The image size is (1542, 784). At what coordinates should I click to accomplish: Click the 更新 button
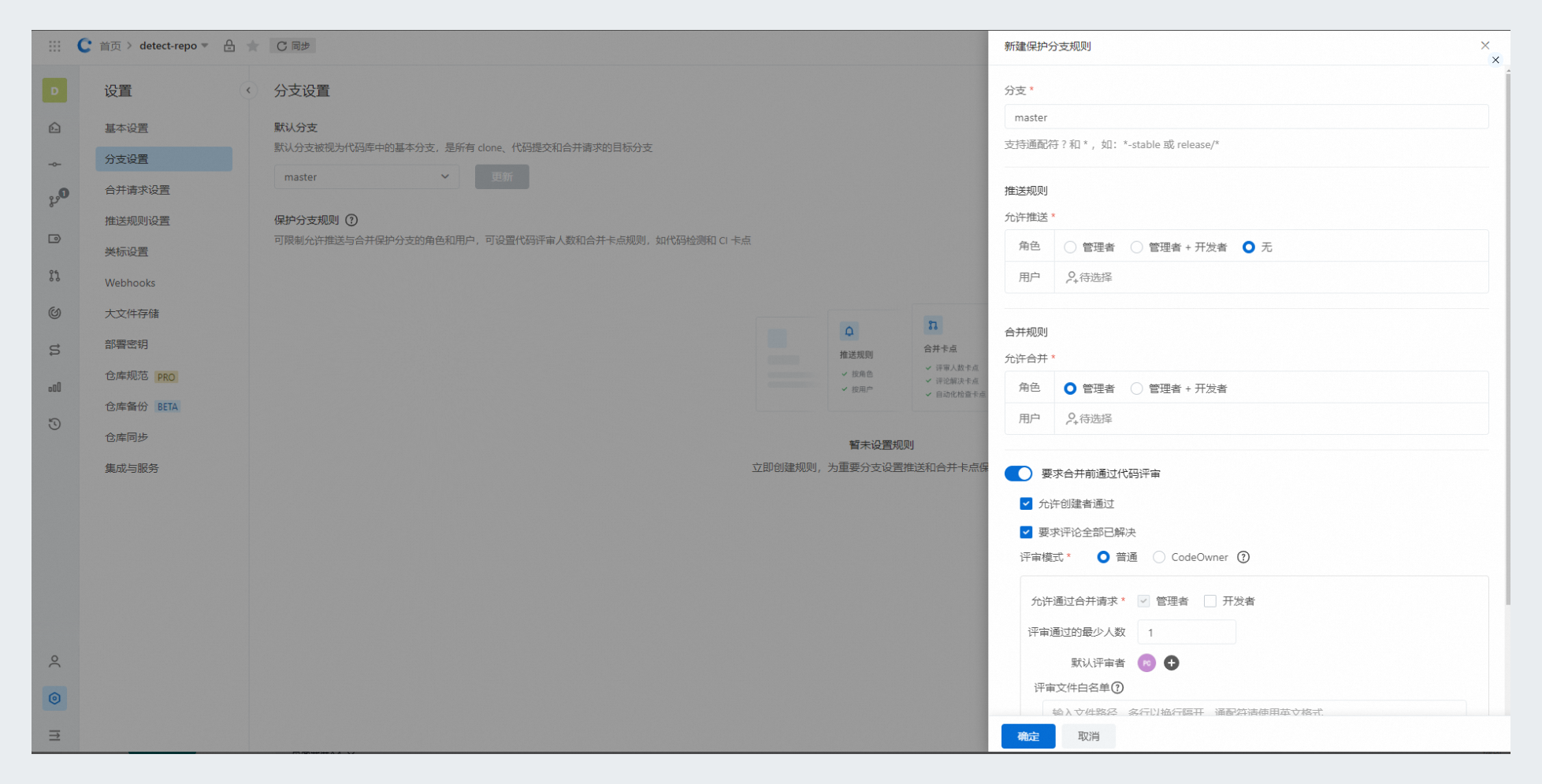502,176
